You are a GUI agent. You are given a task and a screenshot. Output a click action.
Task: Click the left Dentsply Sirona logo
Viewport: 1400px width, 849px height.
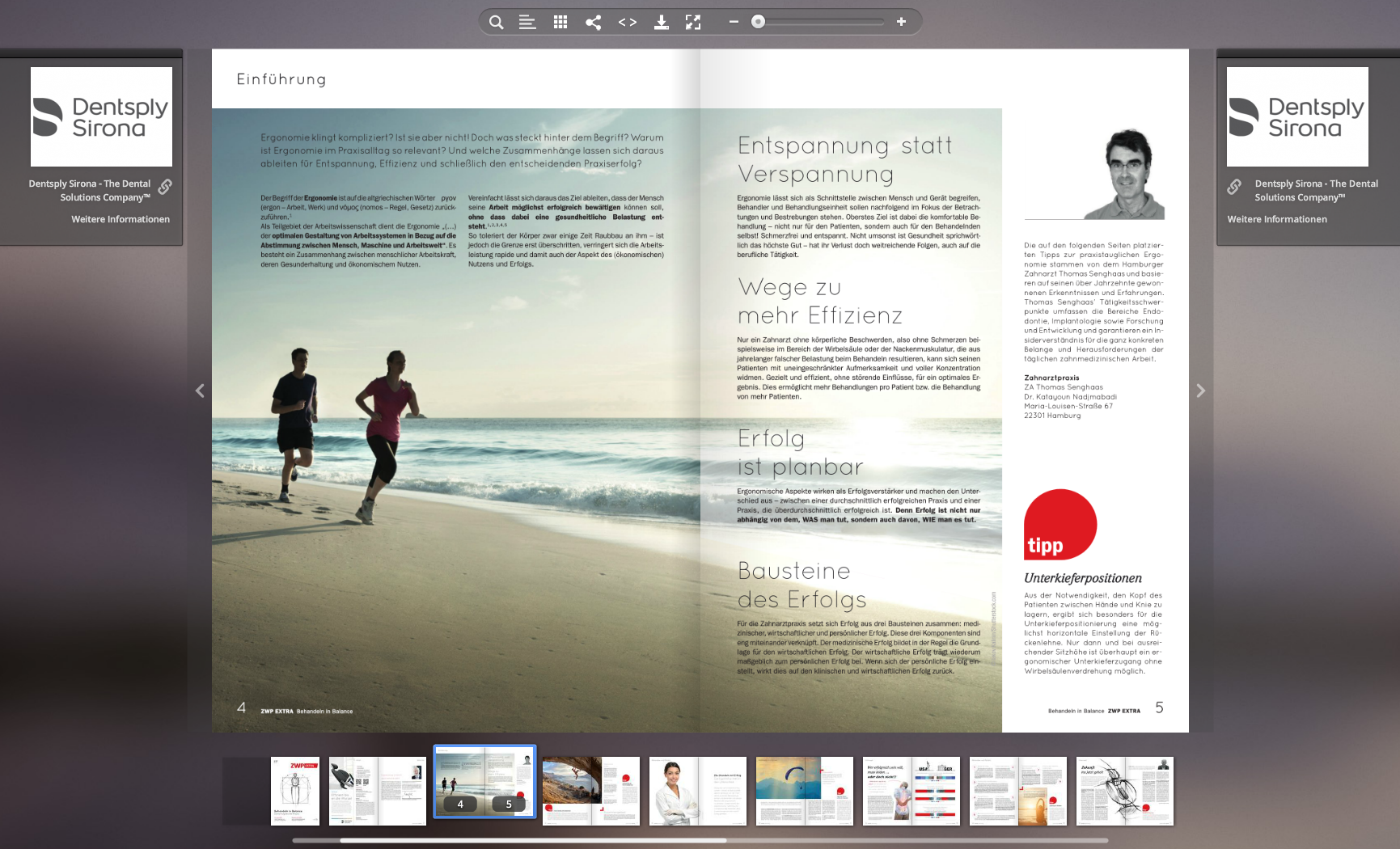(101, 116)
